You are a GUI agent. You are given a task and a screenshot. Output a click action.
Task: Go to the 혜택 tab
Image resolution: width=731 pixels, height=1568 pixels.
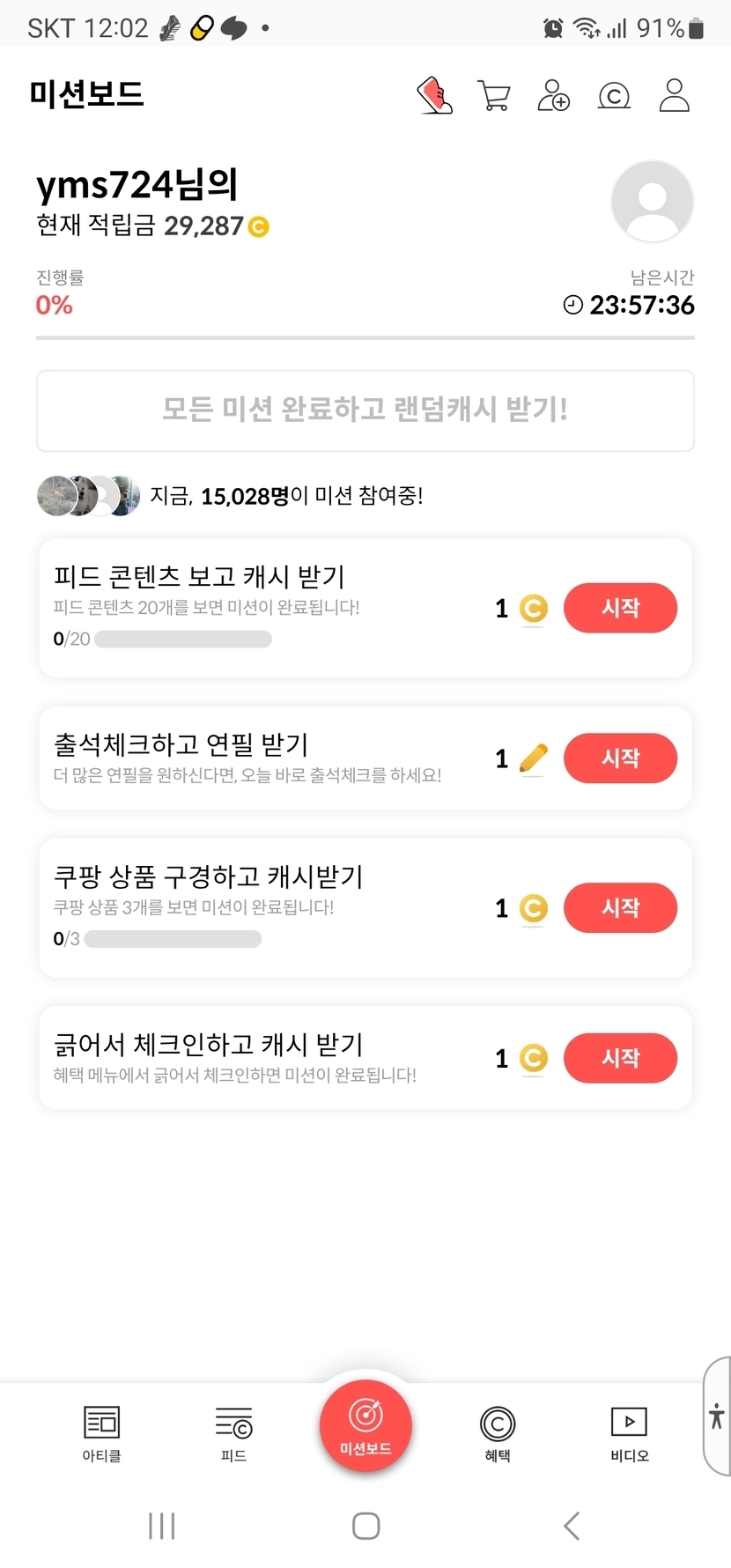498,1433
